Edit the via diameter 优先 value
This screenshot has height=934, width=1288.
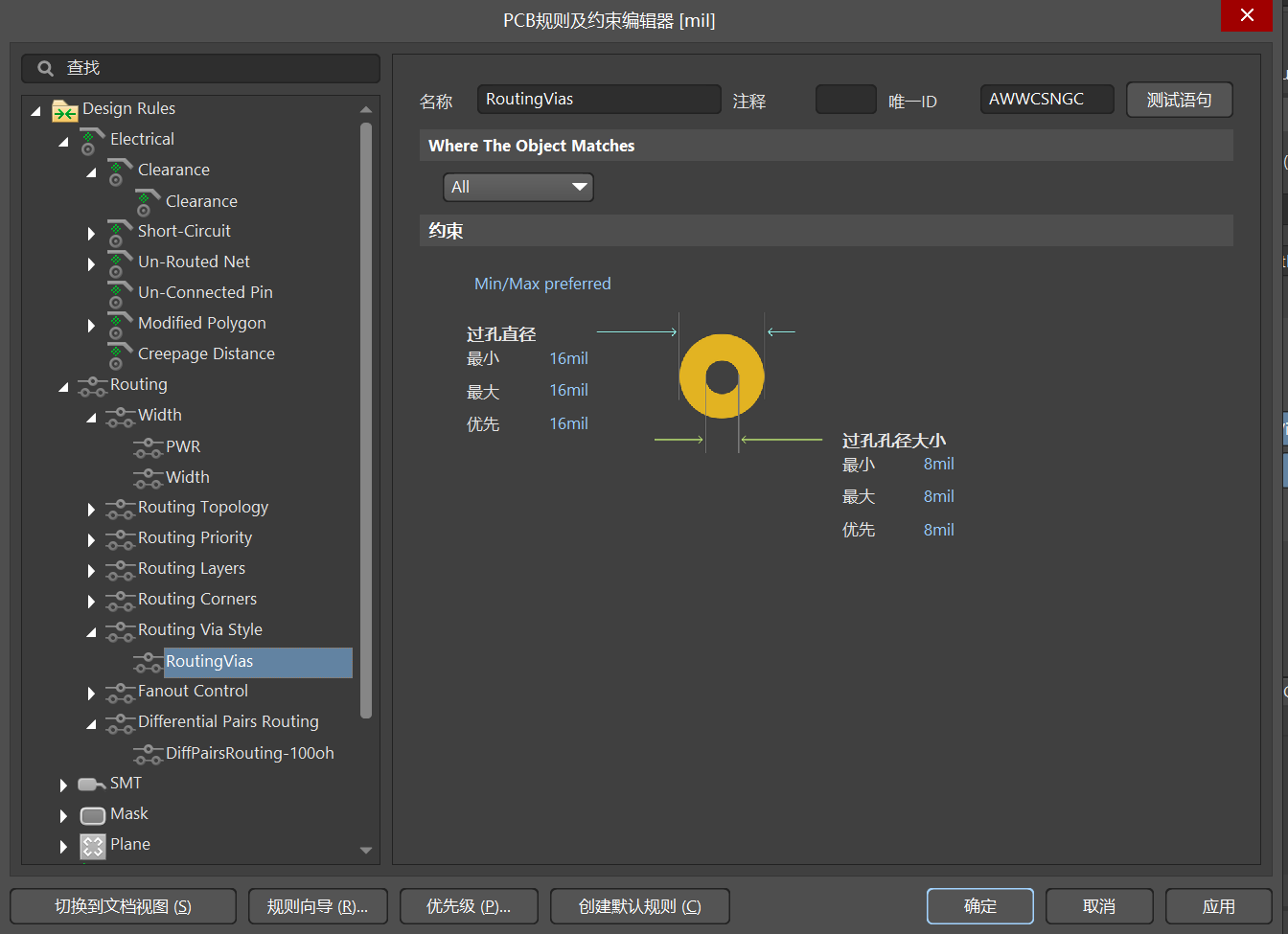pyautogui.click(x=569, y=423)
